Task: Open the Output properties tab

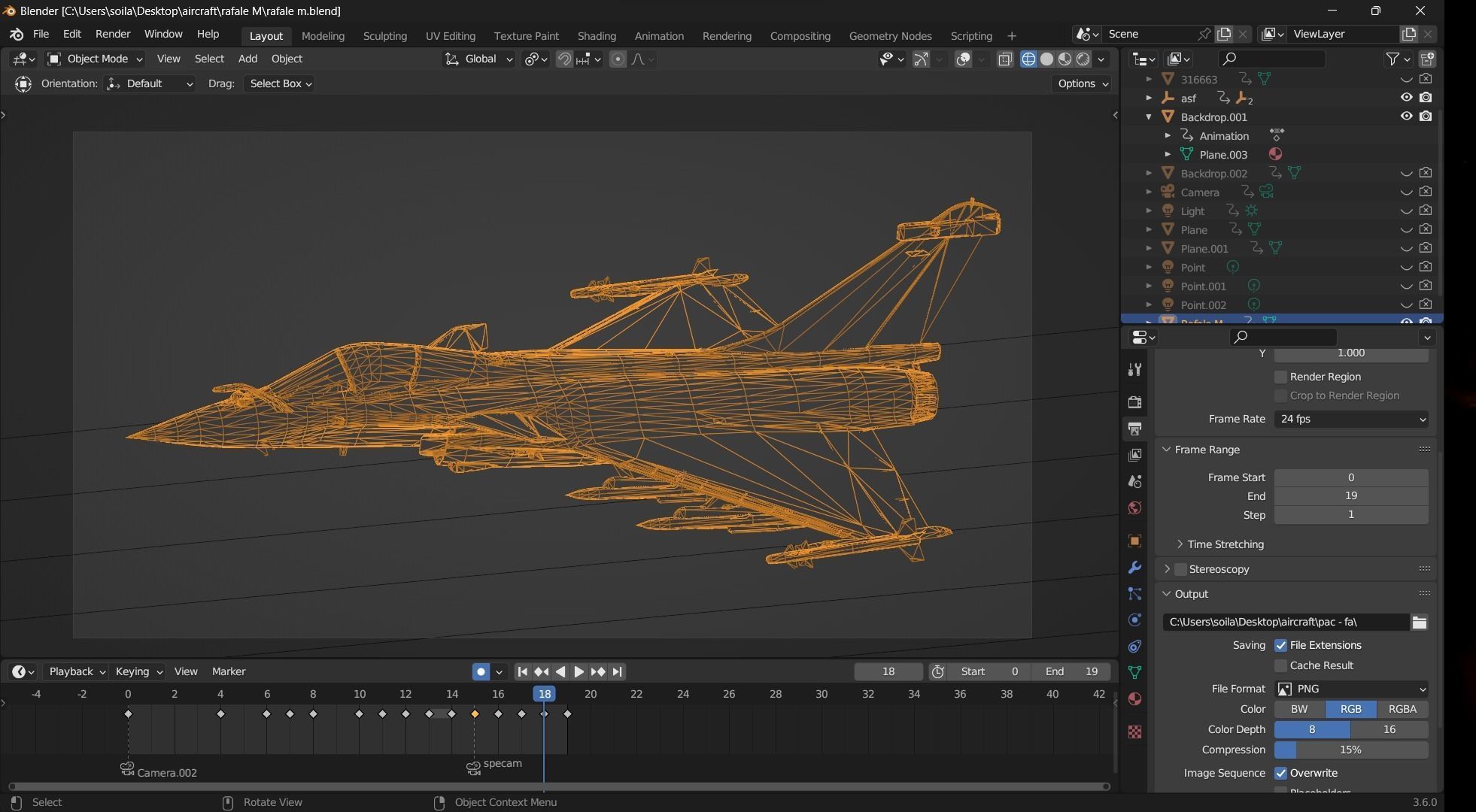Action: tap(1134, 429)
